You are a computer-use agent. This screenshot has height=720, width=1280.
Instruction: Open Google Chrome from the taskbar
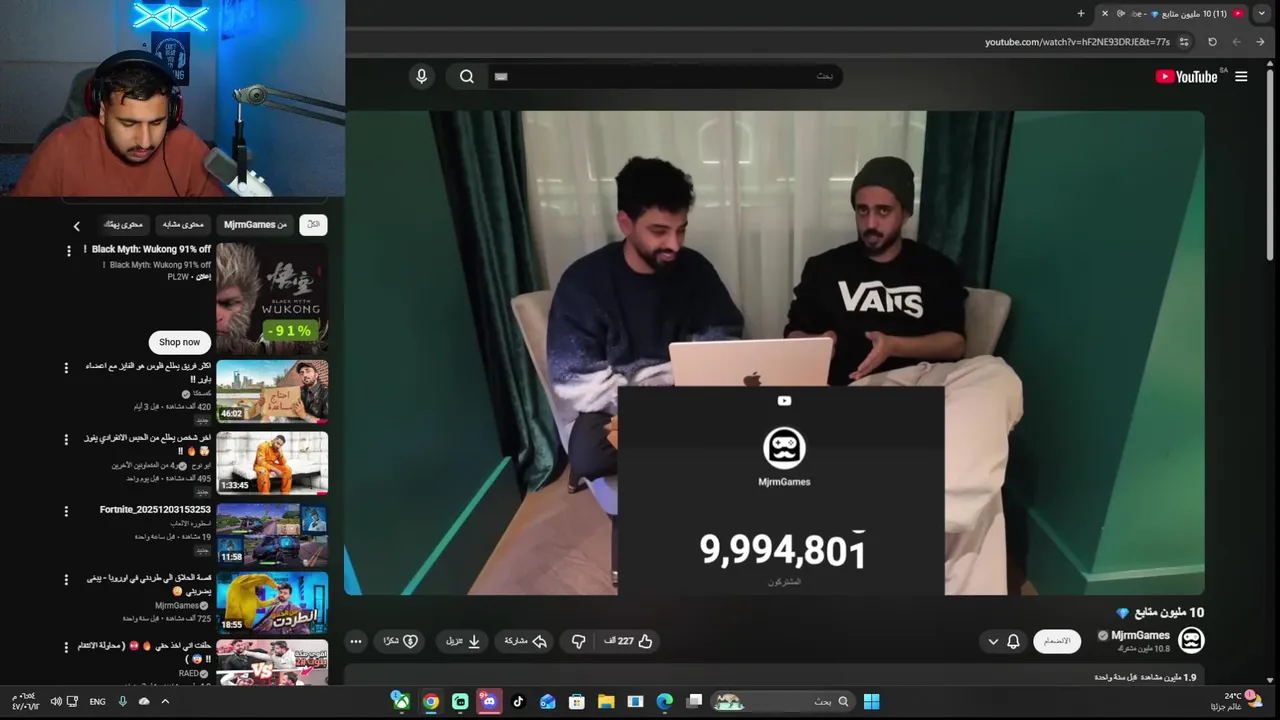tap(431, 702)
